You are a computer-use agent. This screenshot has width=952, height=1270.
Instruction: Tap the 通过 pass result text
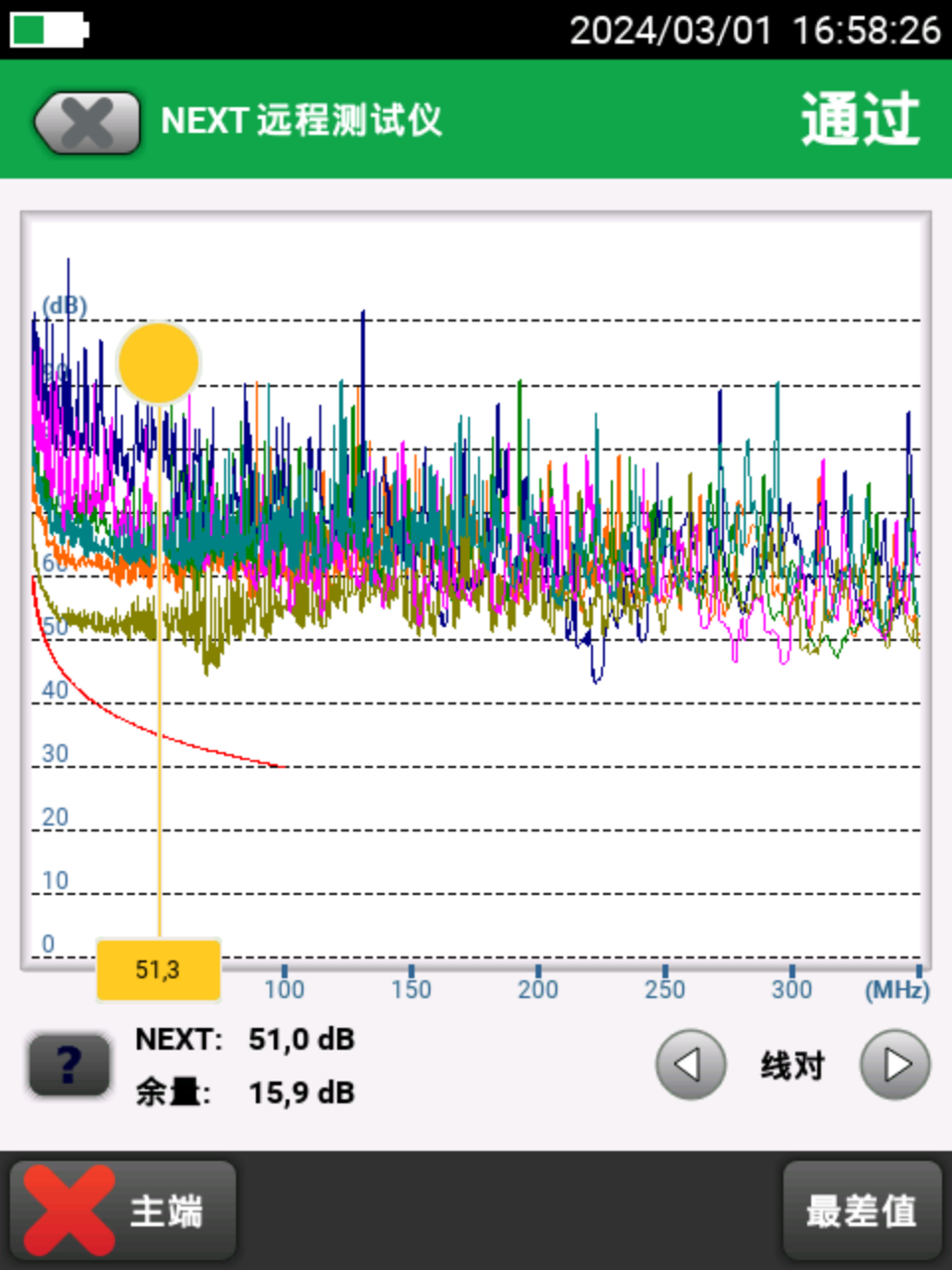pyautogui.click(x=860, y=120)
